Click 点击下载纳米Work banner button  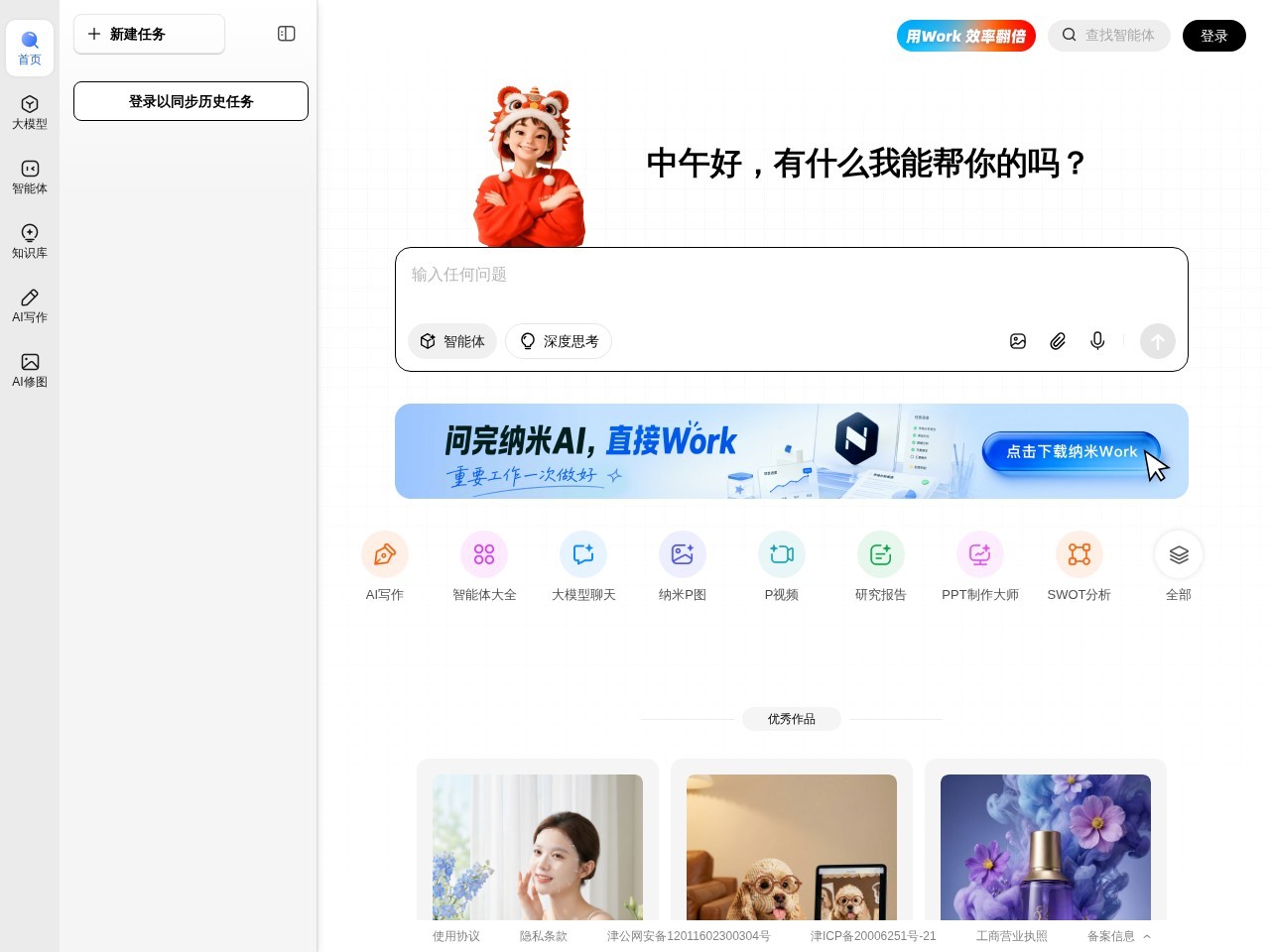(x=1072, y=451)
